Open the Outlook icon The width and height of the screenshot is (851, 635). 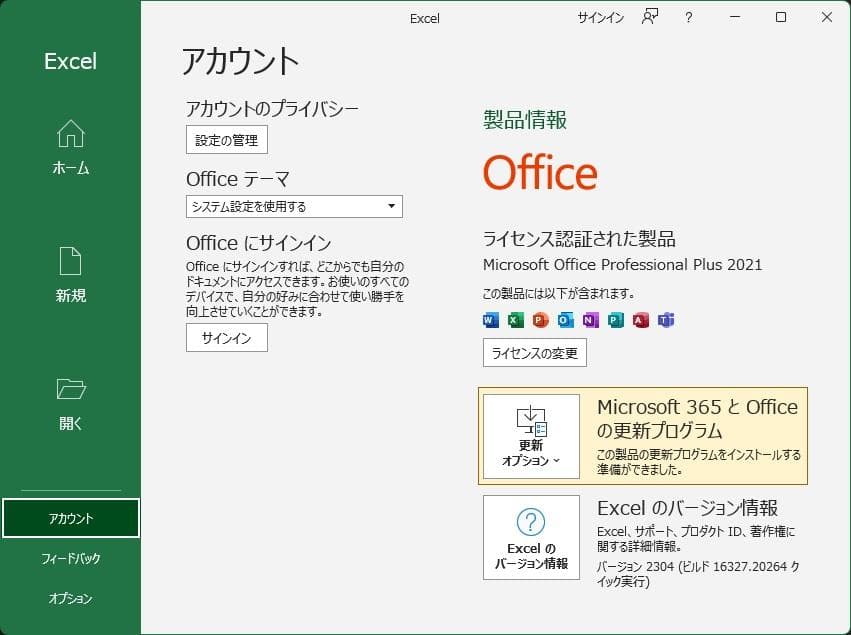pos(564,320)
